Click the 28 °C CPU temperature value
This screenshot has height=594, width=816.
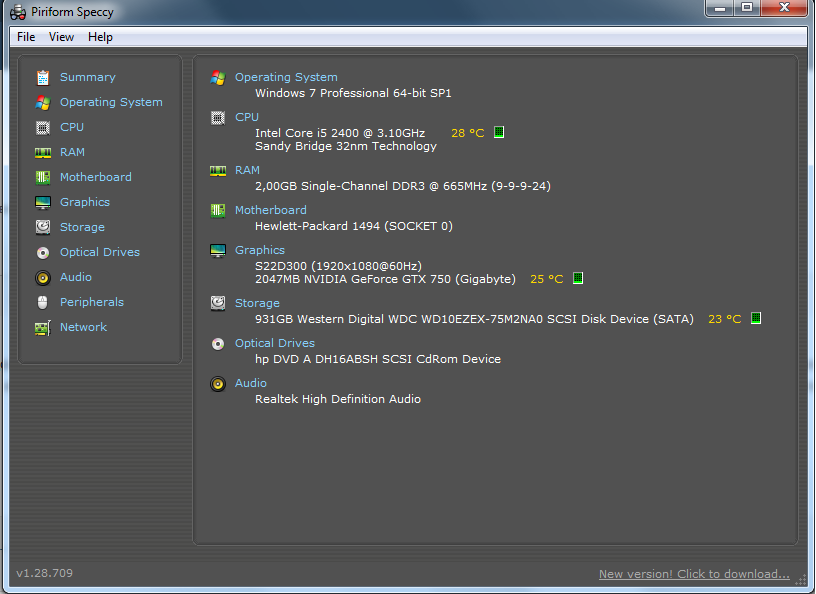click(x=468, y=133)
